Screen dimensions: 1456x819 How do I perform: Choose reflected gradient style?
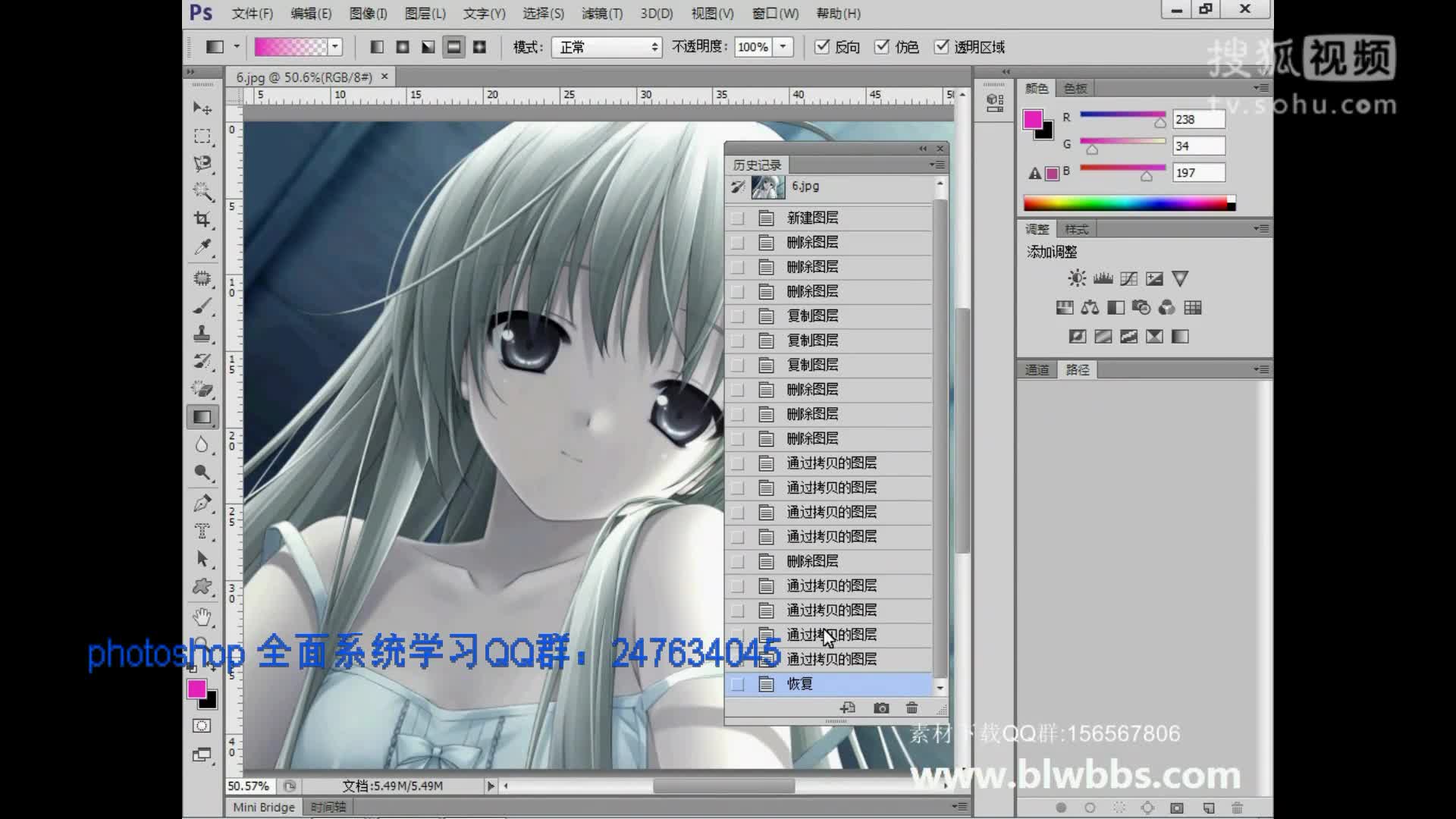click(x=453, y=47)
